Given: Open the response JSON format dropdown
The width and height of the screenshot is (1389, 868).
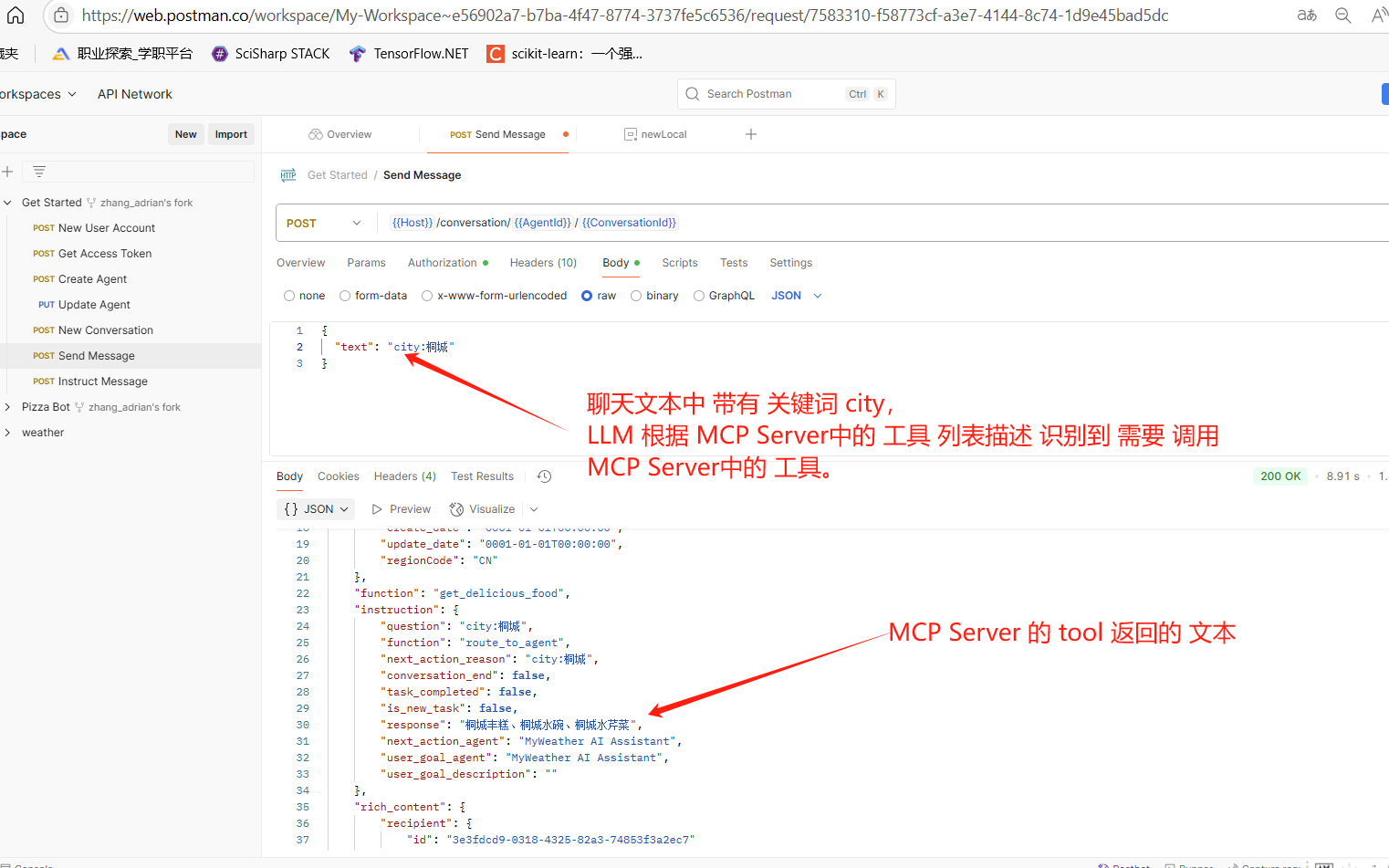Looking at the screenshot, I should click(x=317, y=509).
